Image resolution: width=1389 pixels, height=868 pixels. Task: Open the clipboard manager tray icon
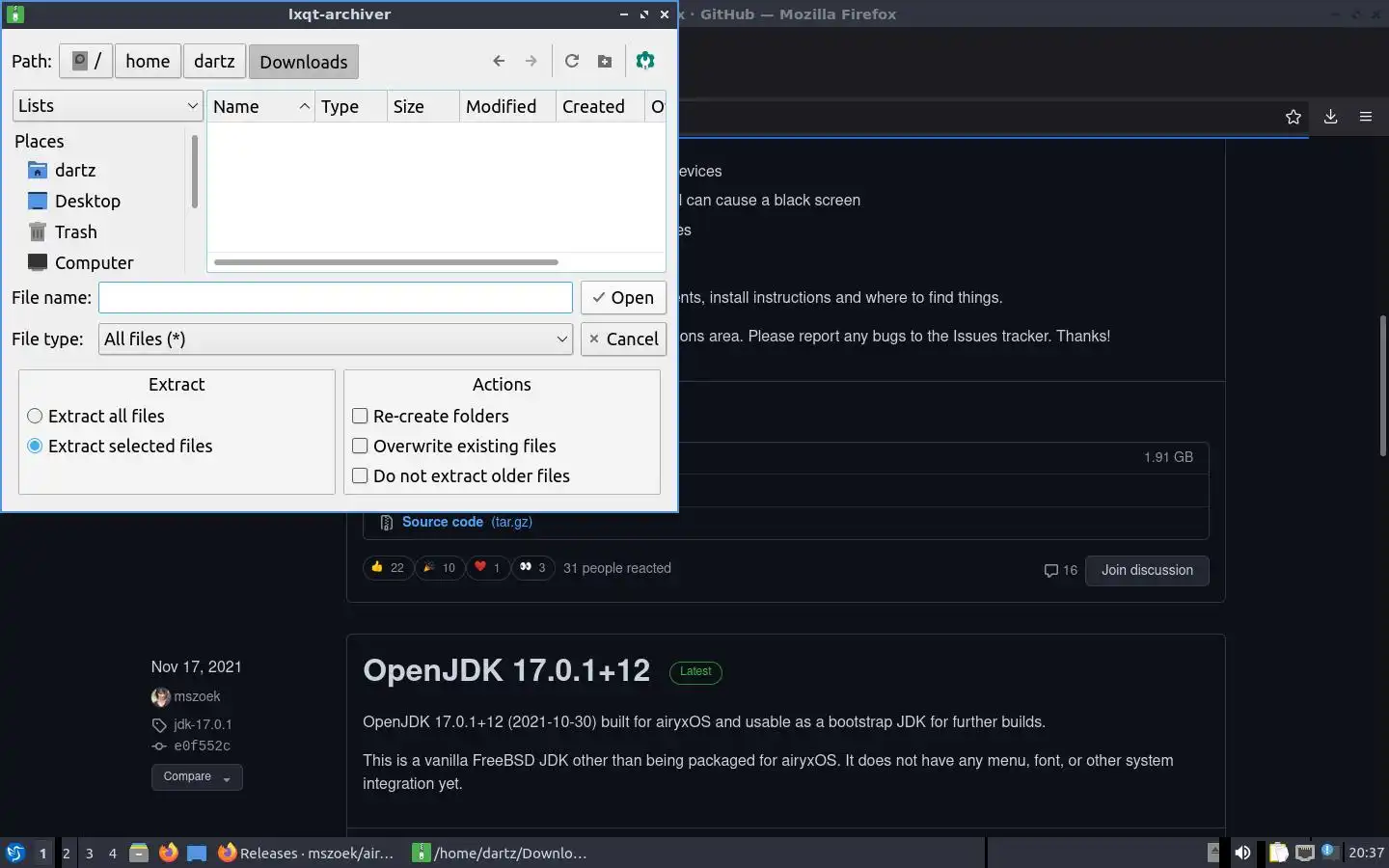[1278, 853]
